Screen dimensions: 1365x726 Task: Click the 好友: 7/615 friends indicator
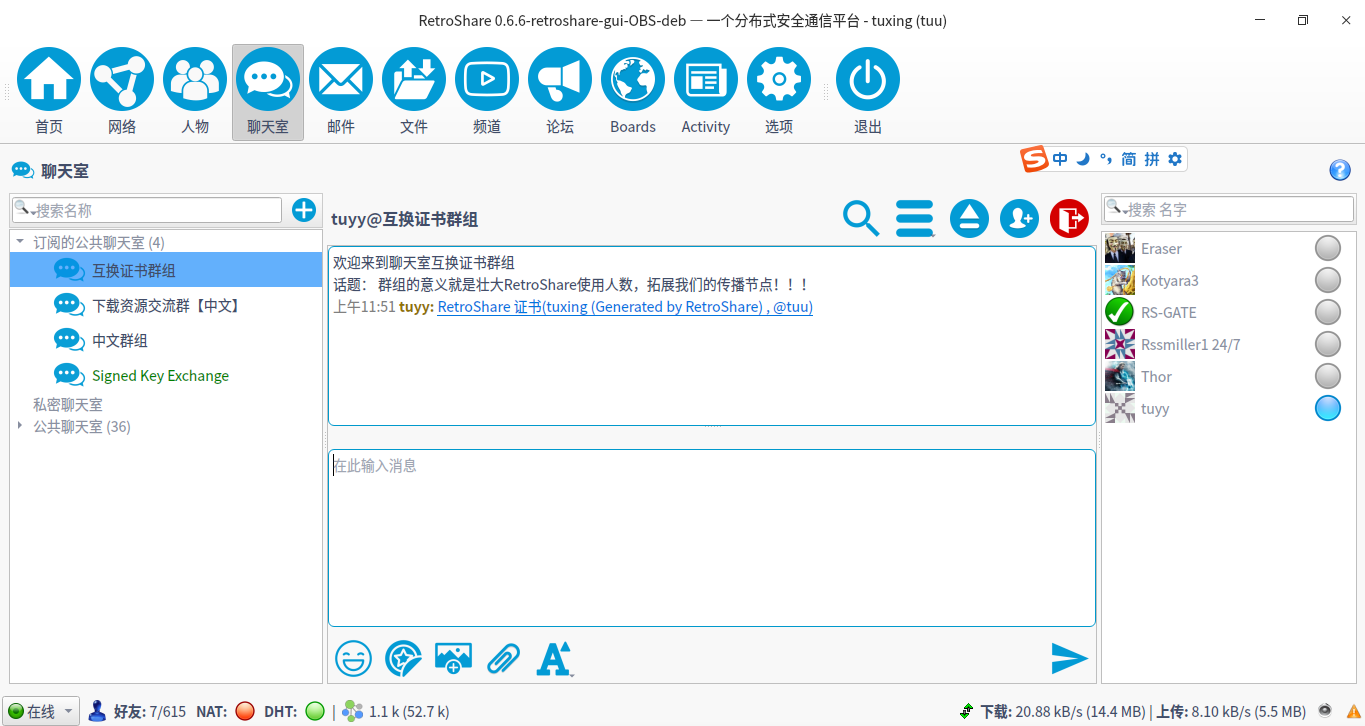[149, 712]
